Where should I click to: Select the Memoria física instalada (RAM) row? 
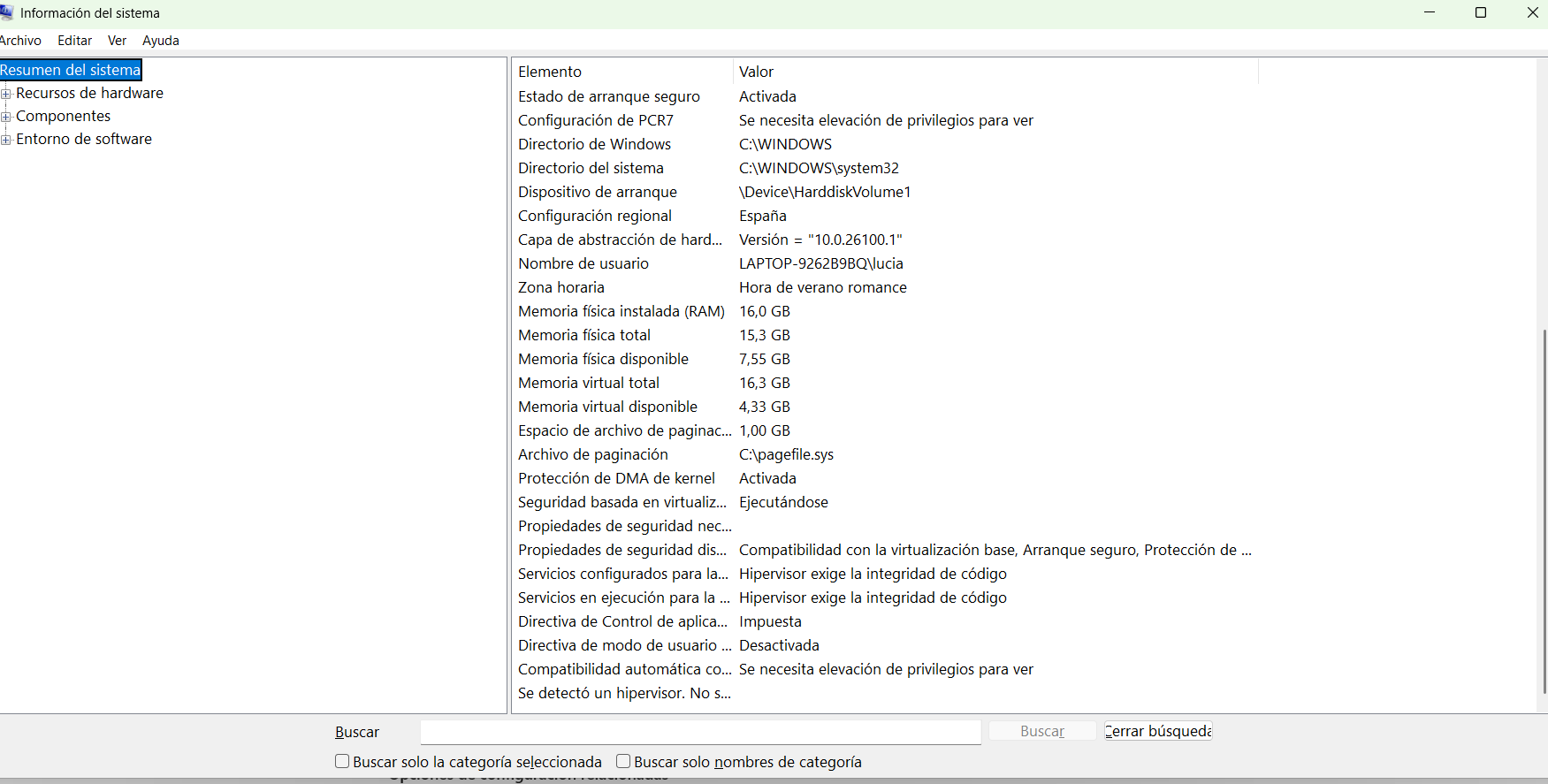pyautogui.click(x=885, y=311)
